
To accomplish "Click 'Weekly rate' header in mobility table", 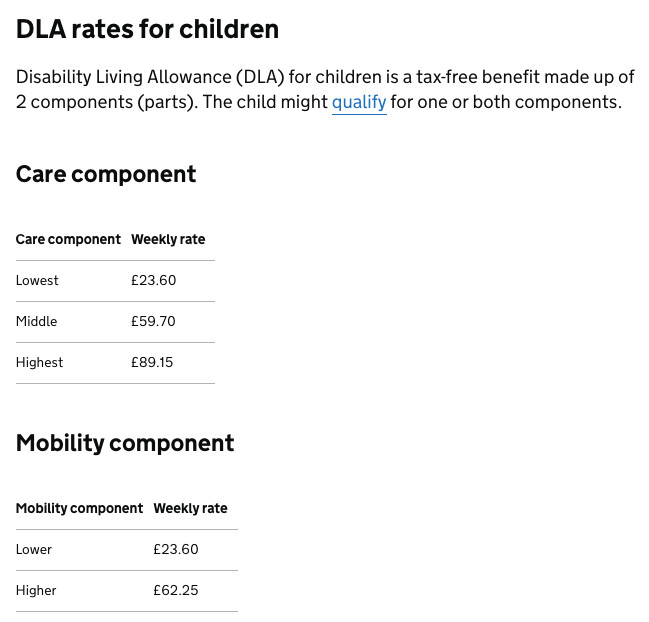I will (190, 508).
